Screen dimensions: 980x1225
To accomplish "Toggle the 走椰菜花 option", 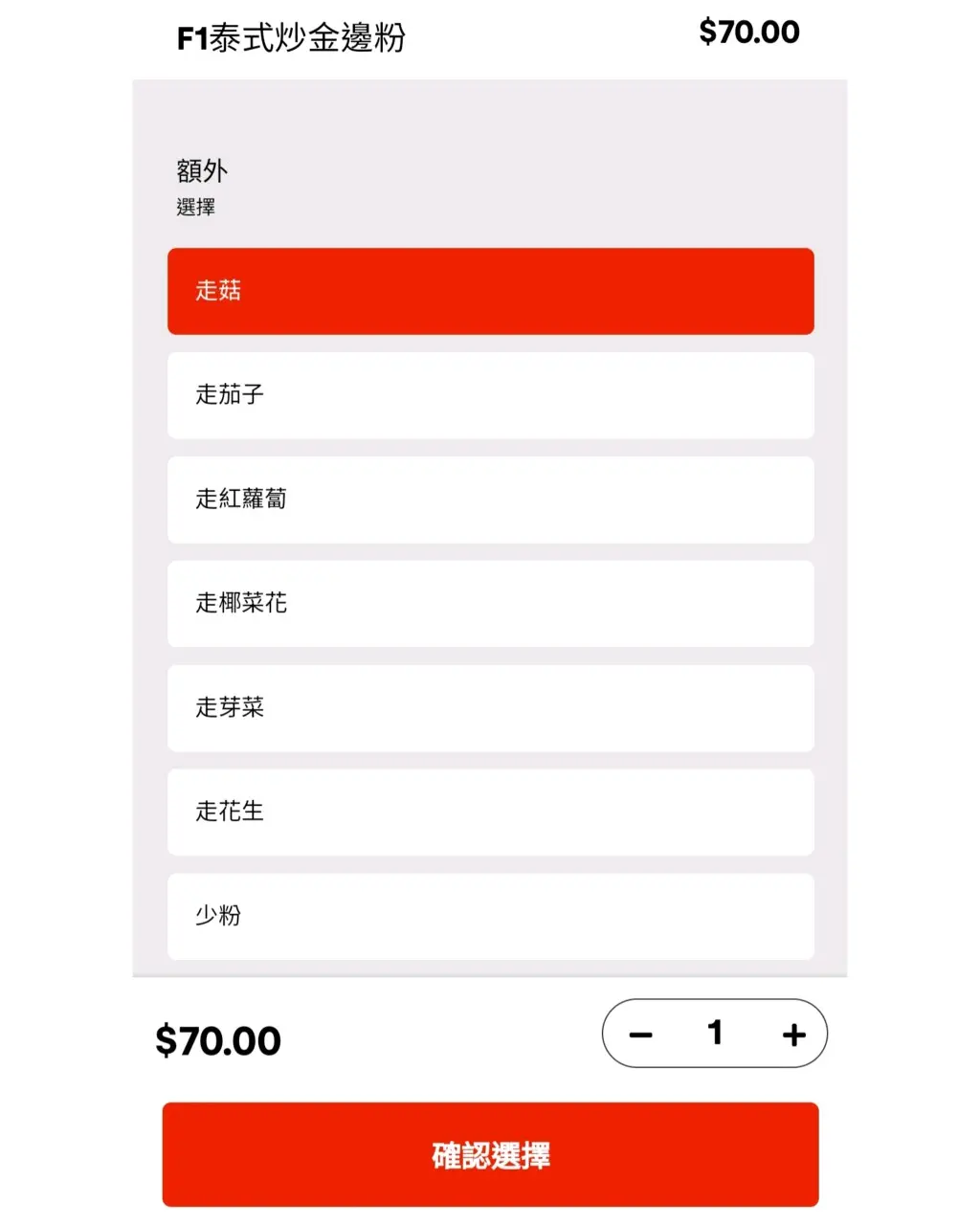I will [x=490, y=604].
